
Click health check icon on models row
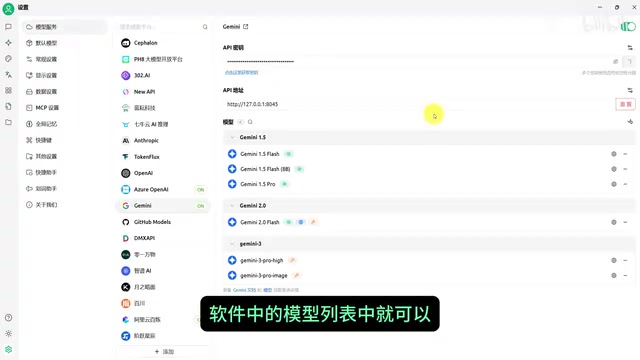[630, 122]
